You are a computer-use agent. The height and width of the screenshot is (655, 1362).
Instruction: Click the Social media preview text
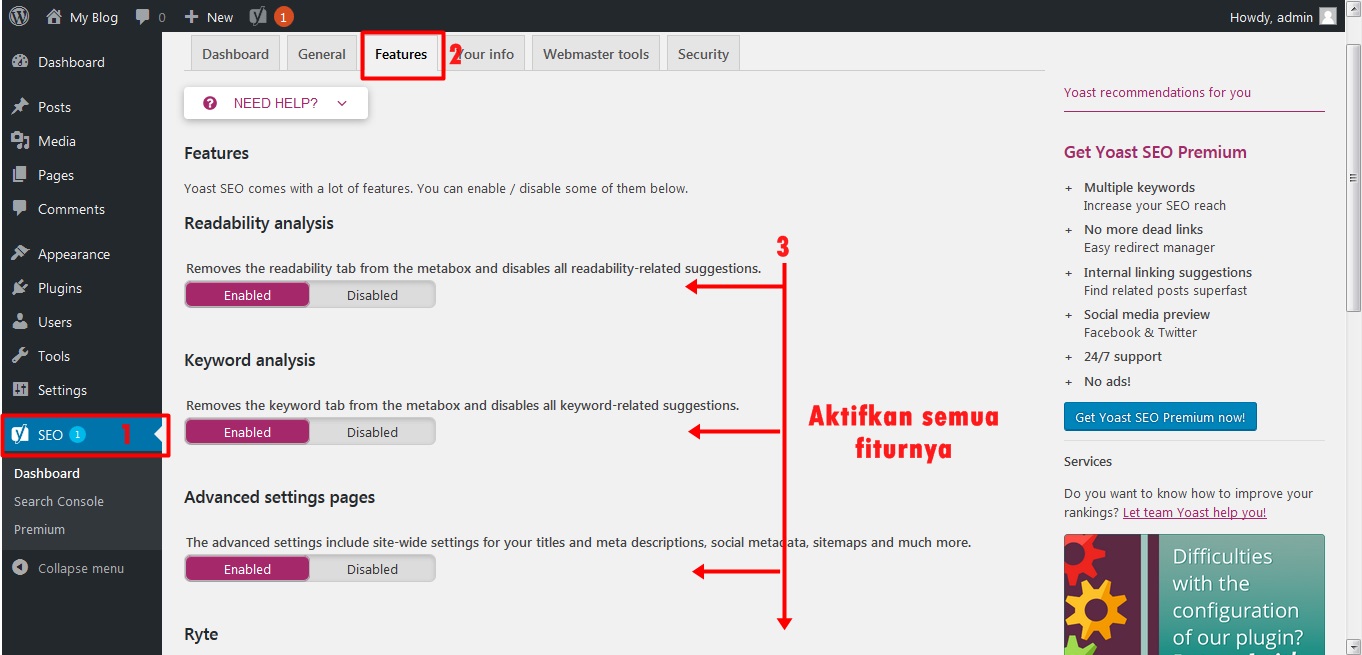pos(1147,314)
